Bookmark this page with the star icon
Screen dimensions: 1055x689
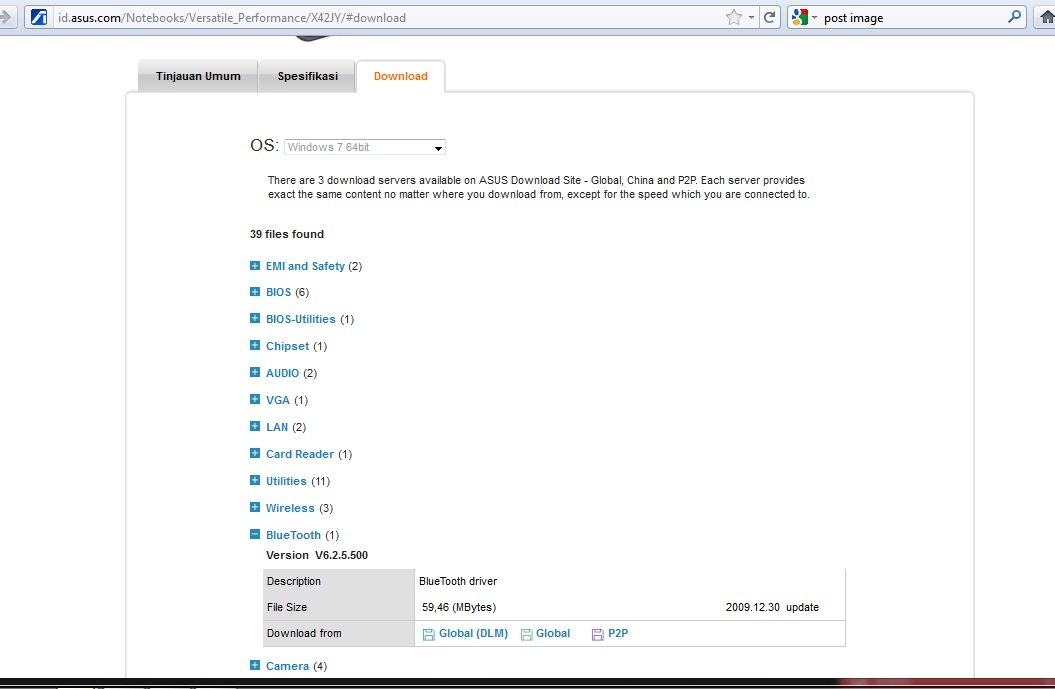click(733, 17)
